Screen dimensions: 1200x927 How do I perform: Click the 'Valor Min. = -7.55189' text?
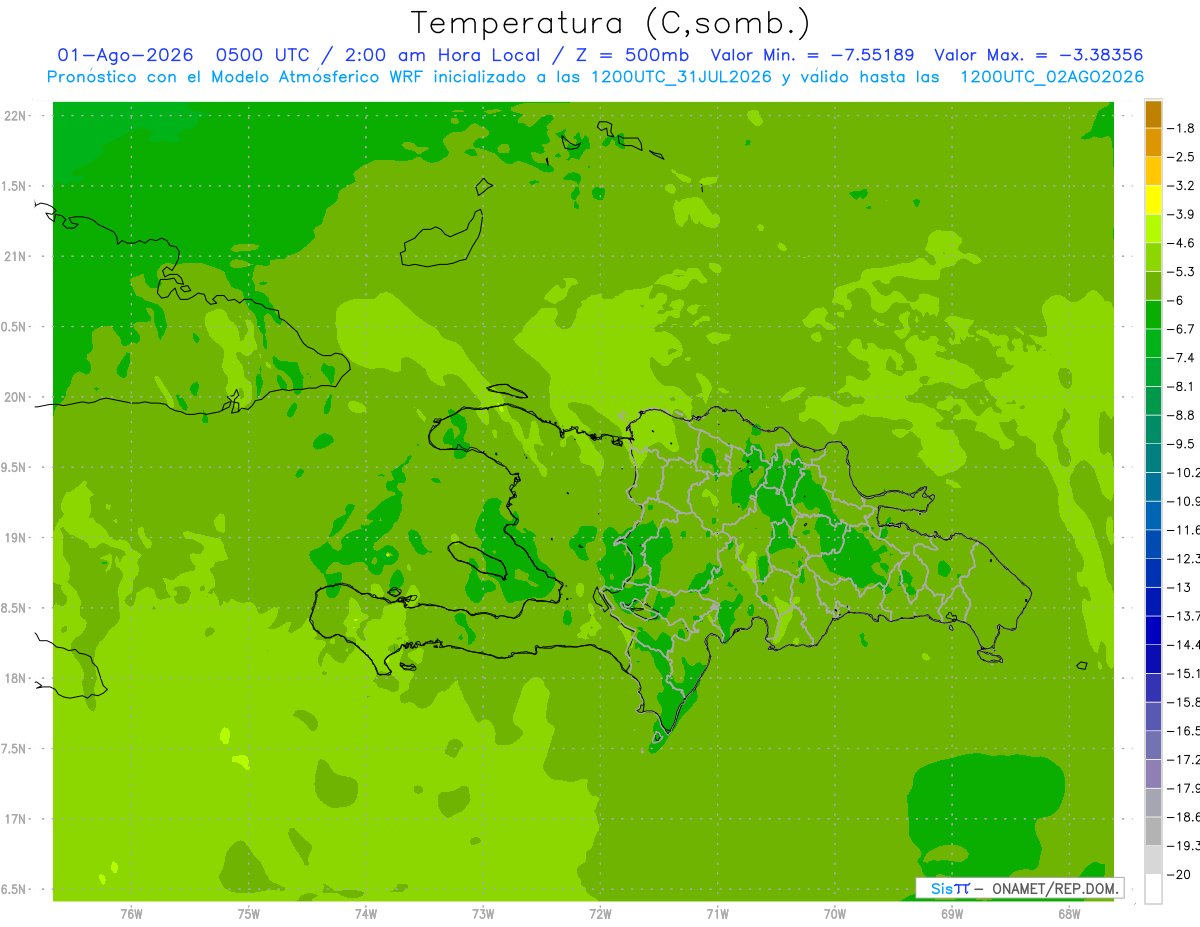(812, 55)
